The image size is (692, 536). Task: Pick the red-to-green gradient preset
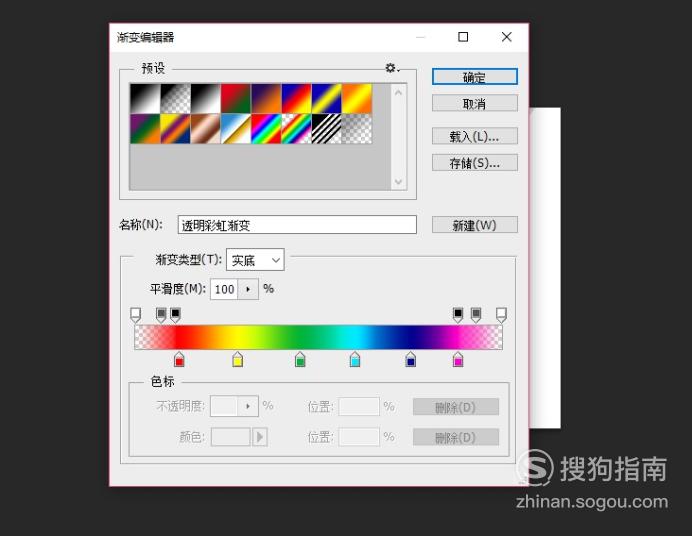click(236, 98)
